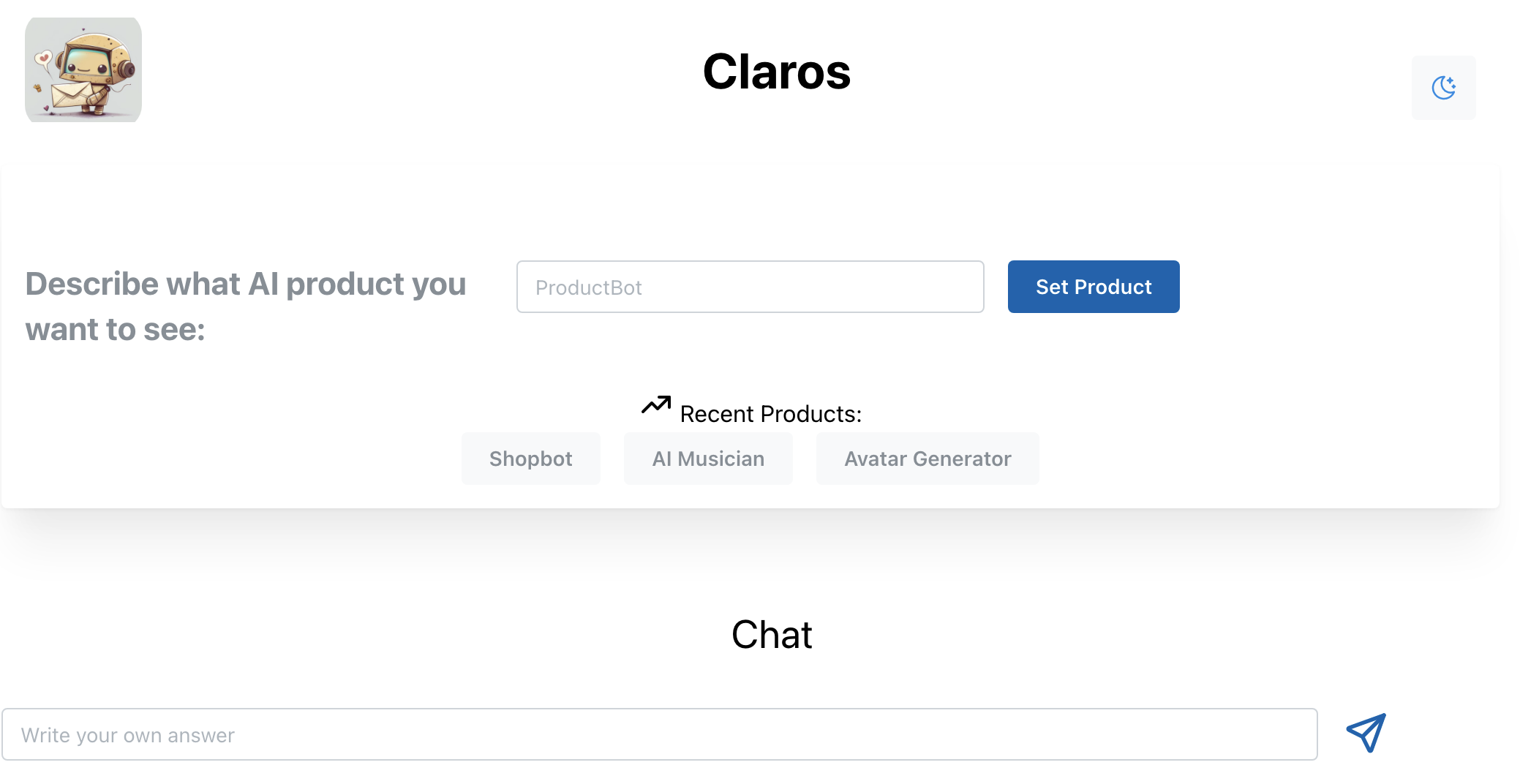Click the trending arrow icon above Recent Products
The height and width of the screenshot is (784, 1520).
click(x=656, y=405)
